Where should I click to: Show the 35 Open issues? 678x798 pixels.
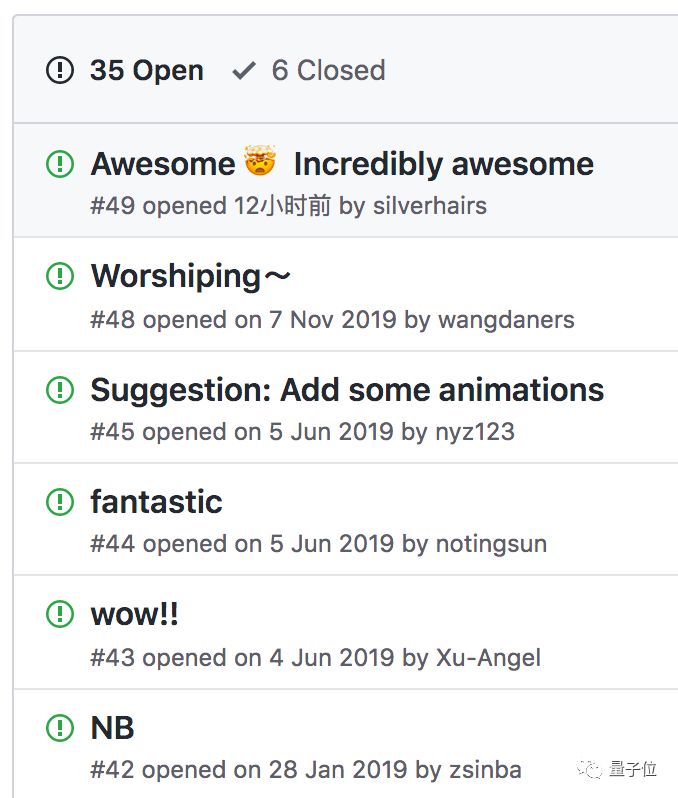146,70
